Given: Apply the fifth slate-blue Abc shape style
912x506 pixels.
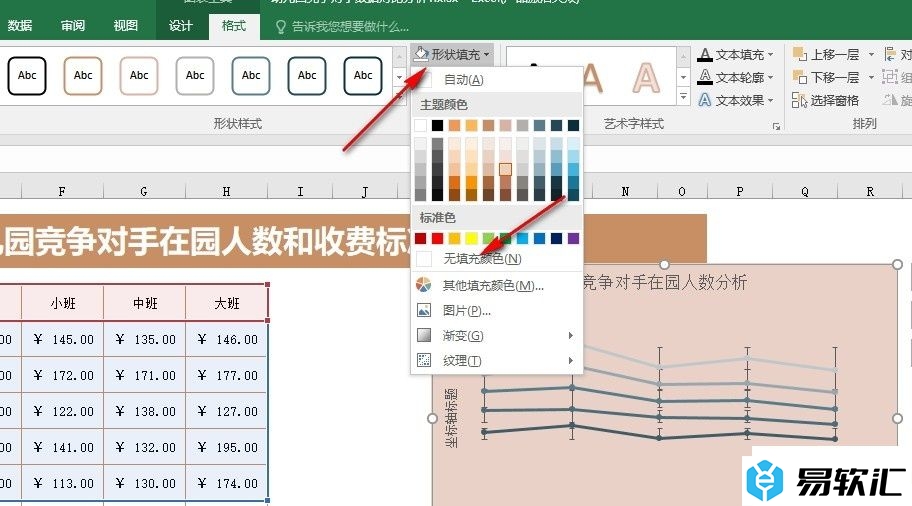Looking at the screenshot, I should click(251, 76).
